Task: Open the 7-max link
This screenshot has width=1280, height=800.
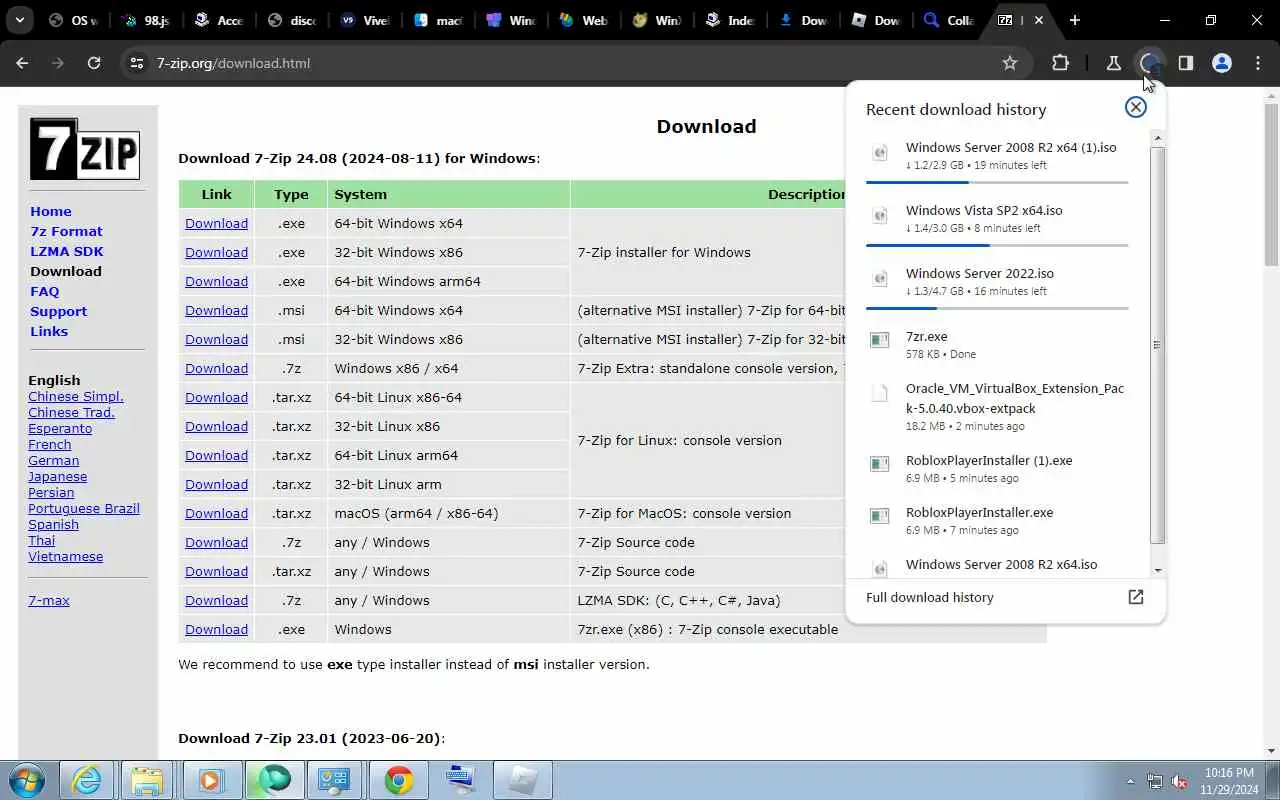Action: (x=49, y=600)
